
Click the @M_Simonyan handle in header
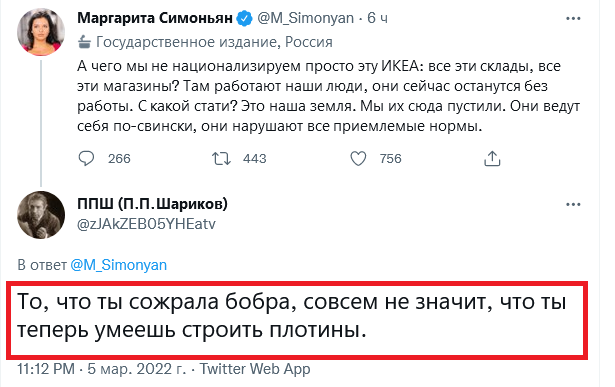pyautogui.click(x=305, y=18)
